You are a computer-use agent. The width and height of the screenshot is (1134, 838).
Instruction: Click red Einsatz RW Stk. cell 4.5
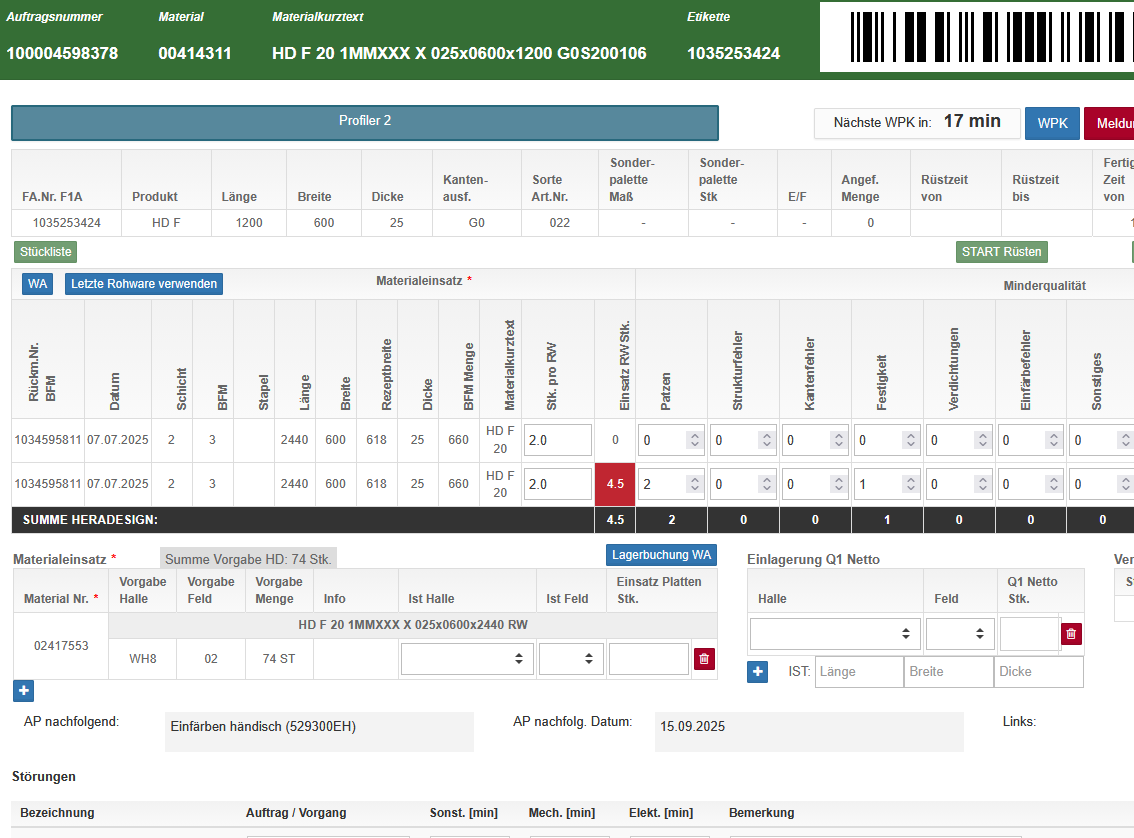(x=615, y=484)
